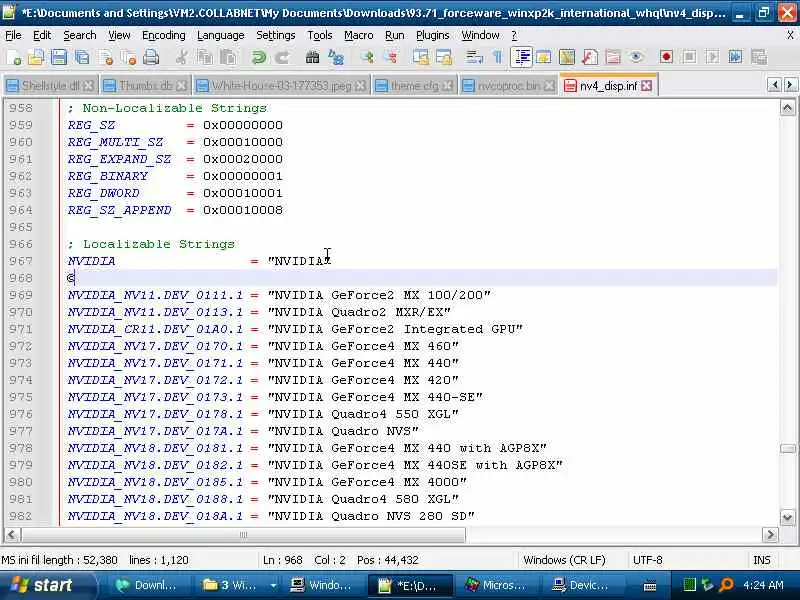Image resolution: width=800 pixels, height=600 pixels.
Task: Create a new file with the New icon
Action: [14, 57]
